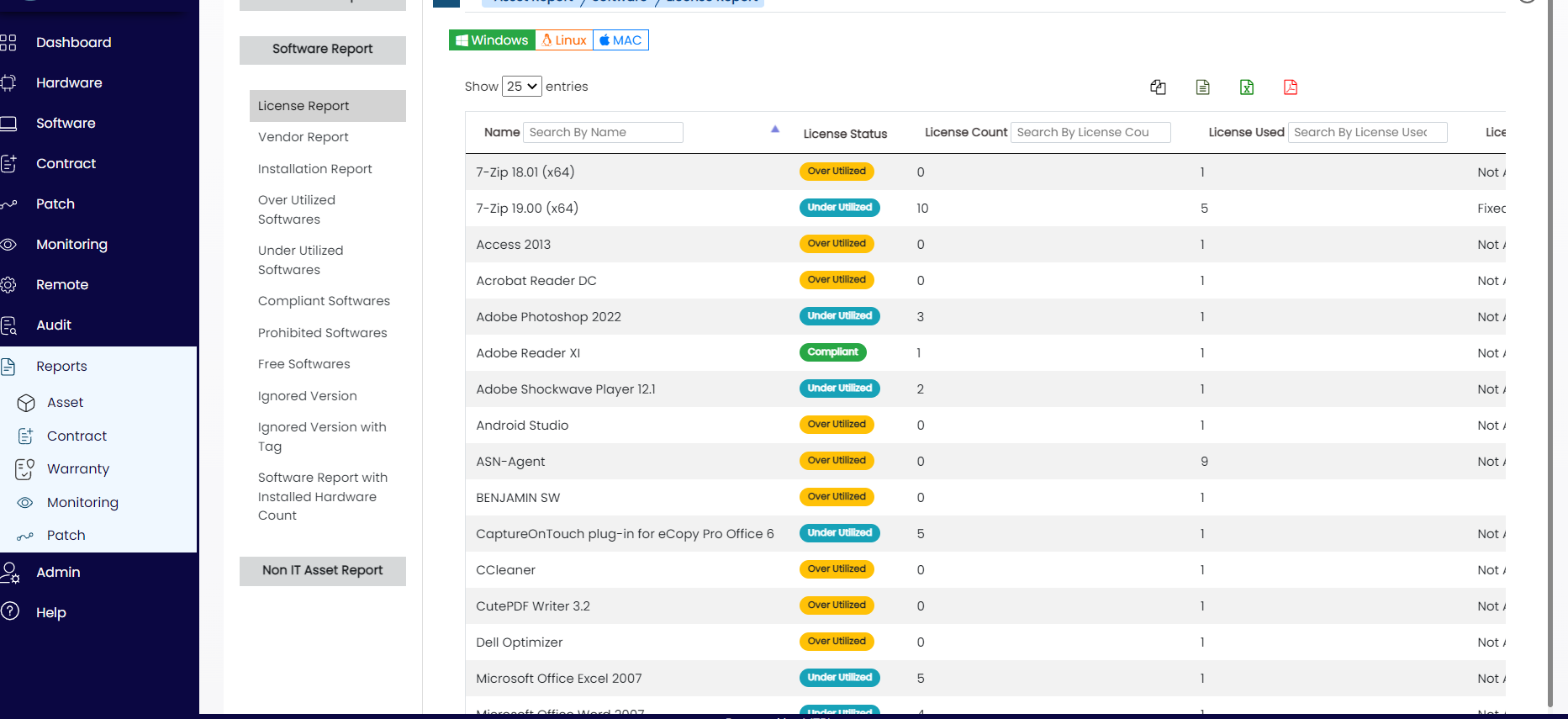This screenshot has width=1568, height=719.
Task: Click the Search By License Count field
Action: (1090, 132)
